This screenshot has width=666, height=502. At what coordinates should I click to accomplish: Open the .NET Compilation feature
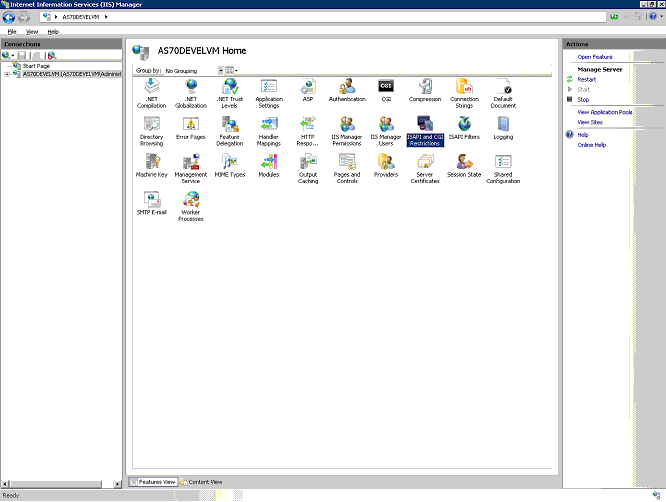[152, 94]
